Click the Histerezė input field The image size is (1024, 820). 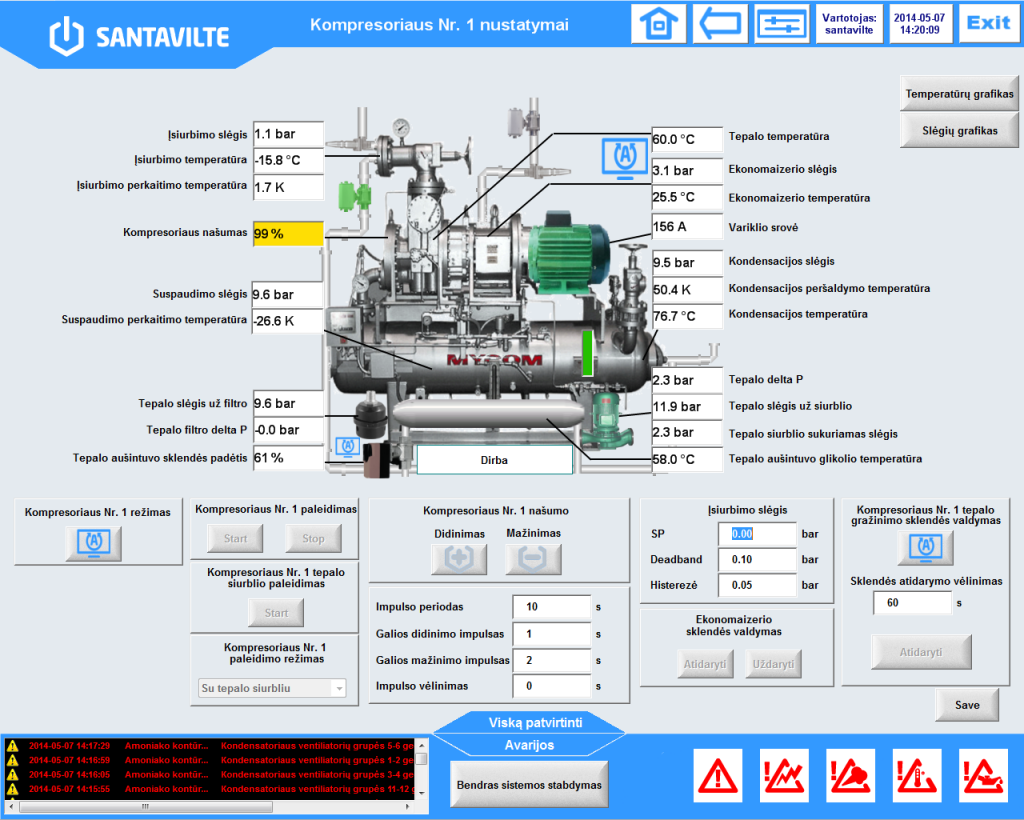click(758, 585)
